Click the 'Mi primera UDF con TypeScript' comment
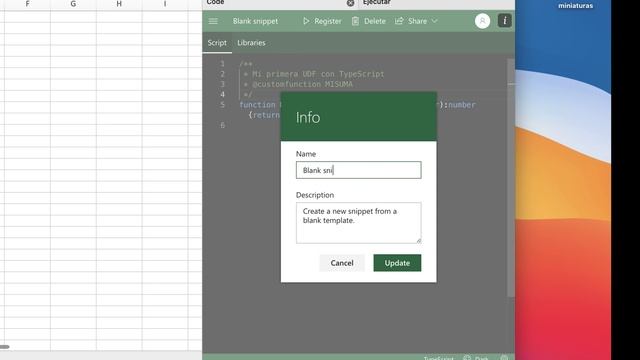640x360 pixels. click(318, 74)
